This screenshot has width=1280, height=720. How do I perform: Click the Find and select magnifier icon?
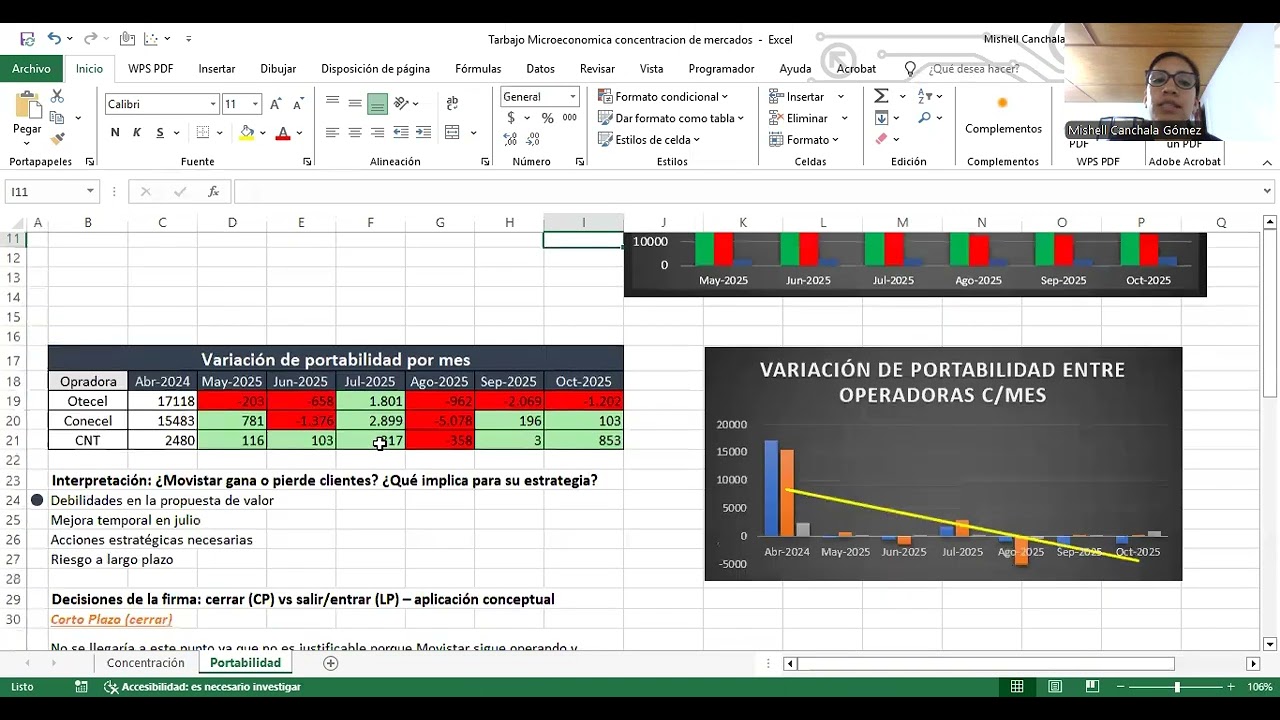(925, 118)
